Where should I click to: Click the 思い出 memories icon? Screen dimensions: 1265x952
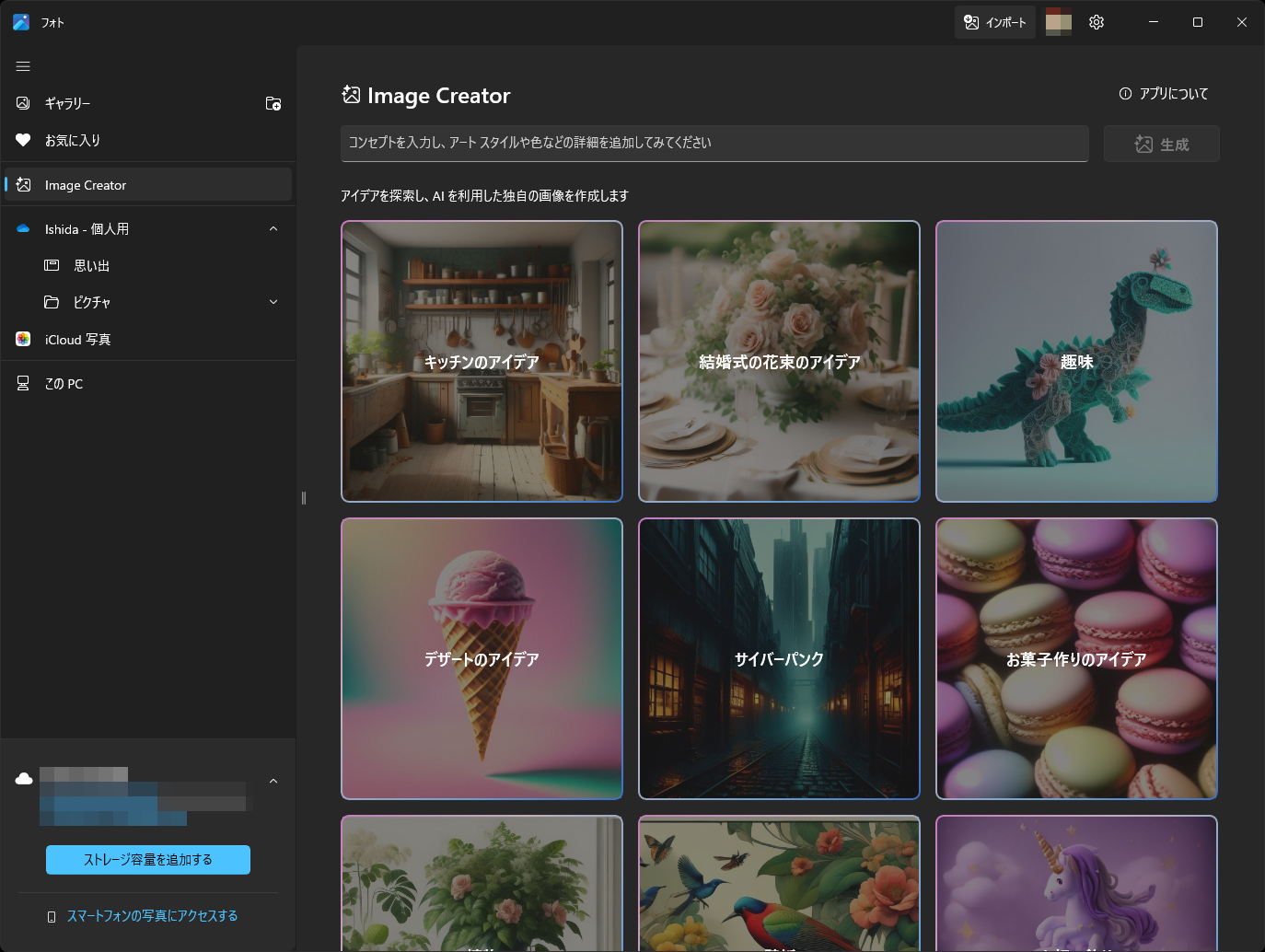click(x=52, y=265)
